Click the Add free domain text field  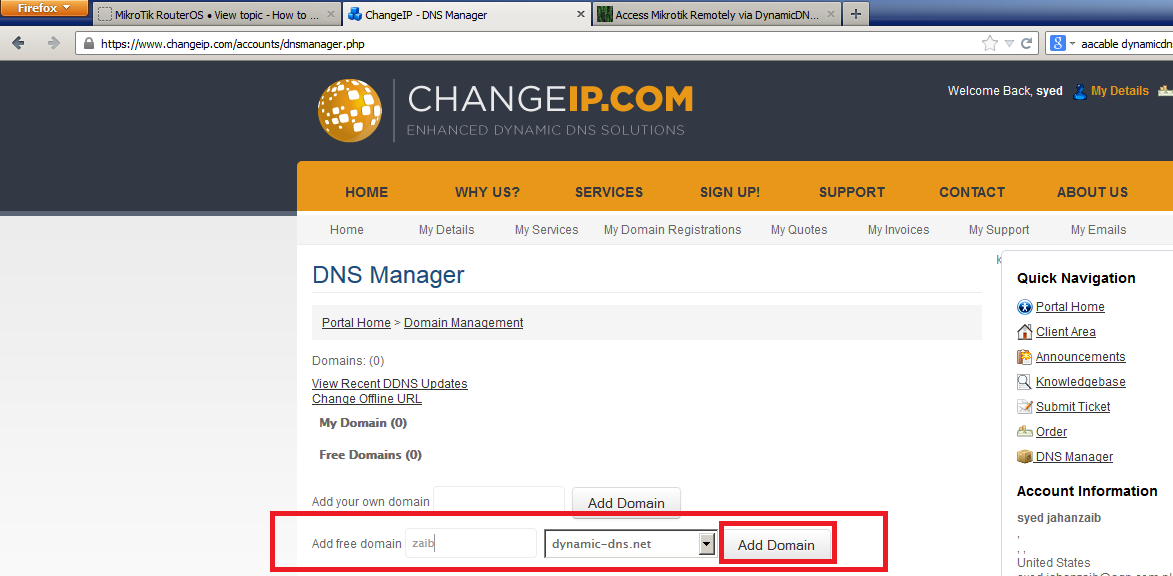(470, 544)
